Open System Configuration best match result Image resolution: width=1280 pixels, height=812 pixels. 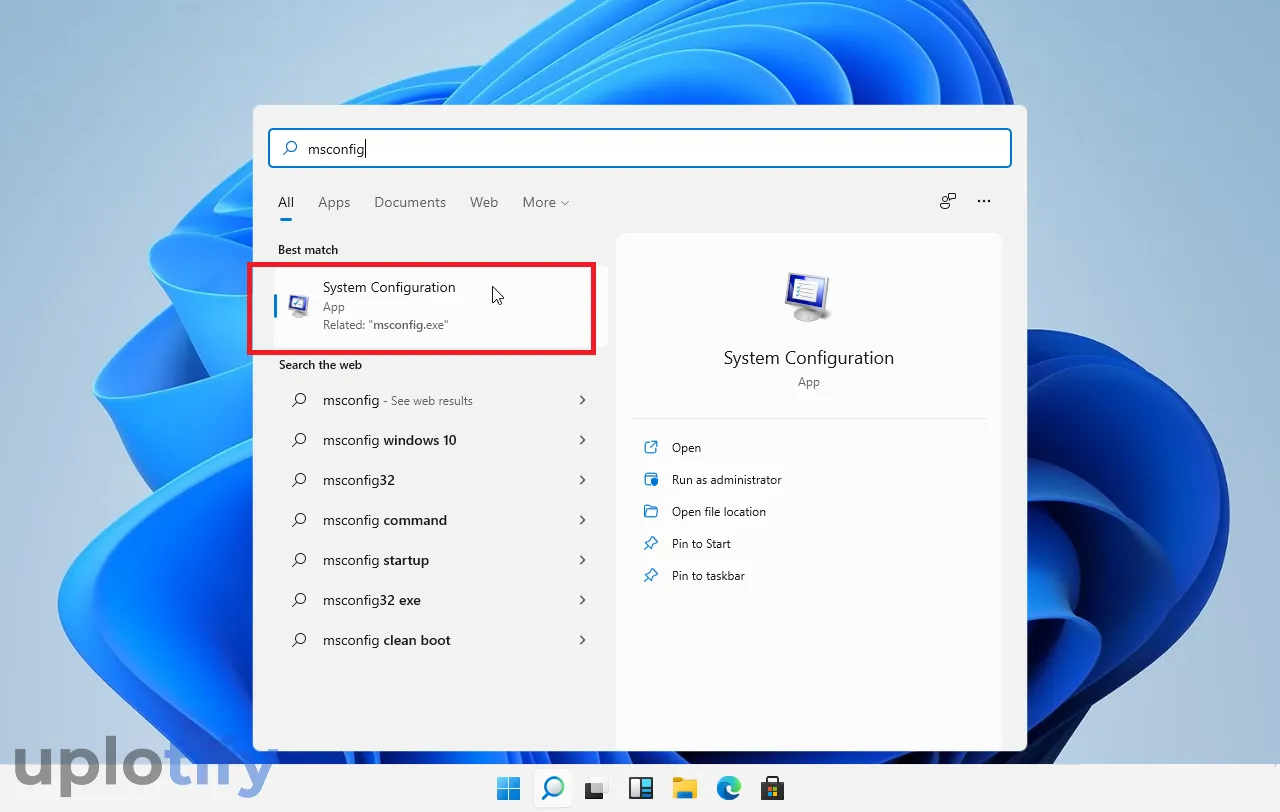tap(440, 306)
